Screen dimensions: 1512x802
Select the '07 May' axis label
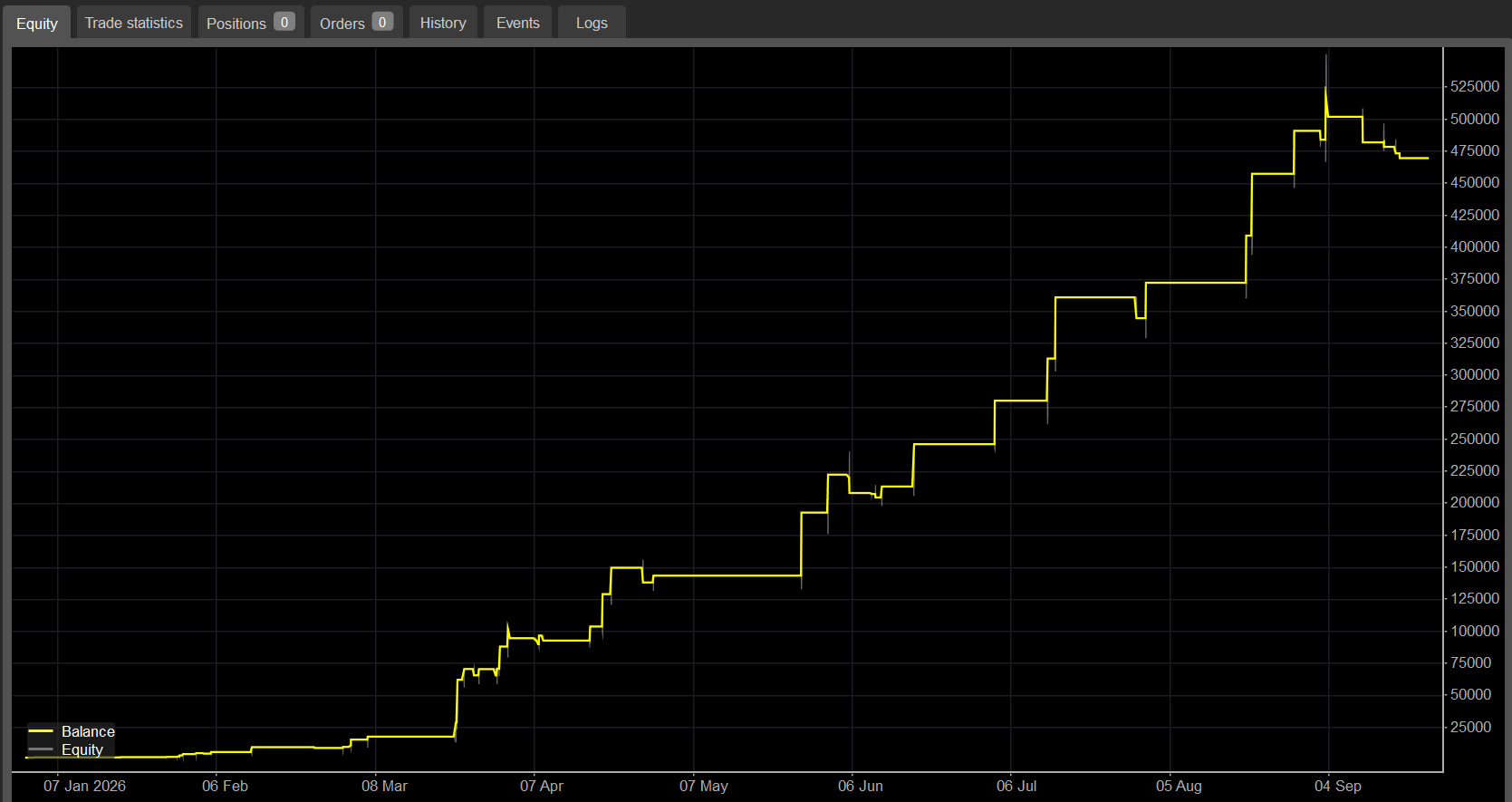704,786
